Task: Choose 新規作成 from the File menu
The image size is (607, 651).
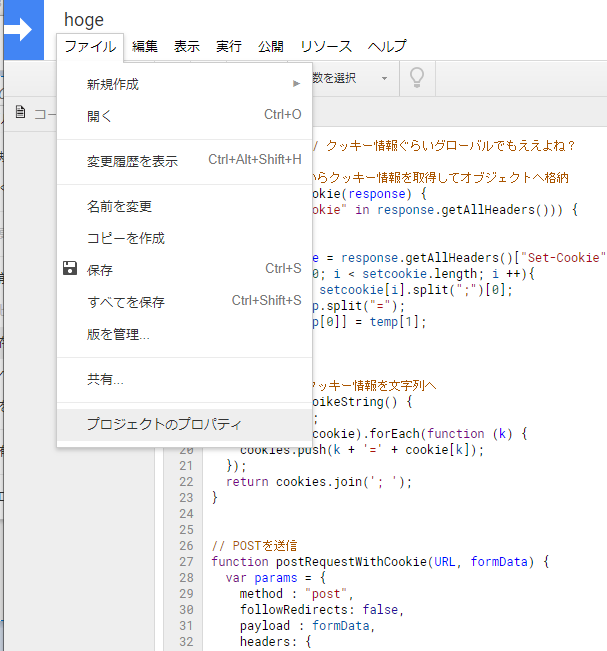Action: click(184, 84)
